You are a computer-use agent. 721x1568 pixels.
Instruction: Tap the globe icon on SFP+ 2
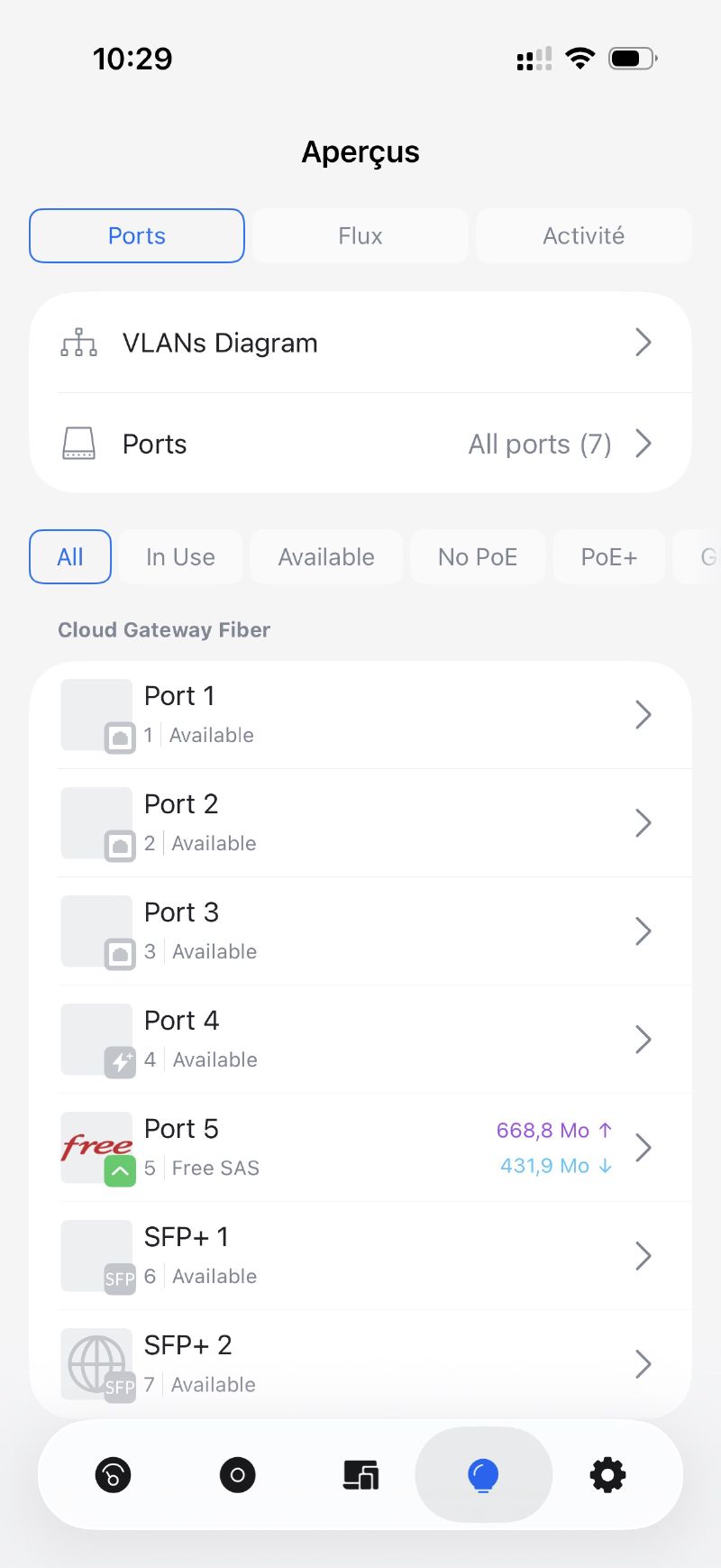(96, 1363)
